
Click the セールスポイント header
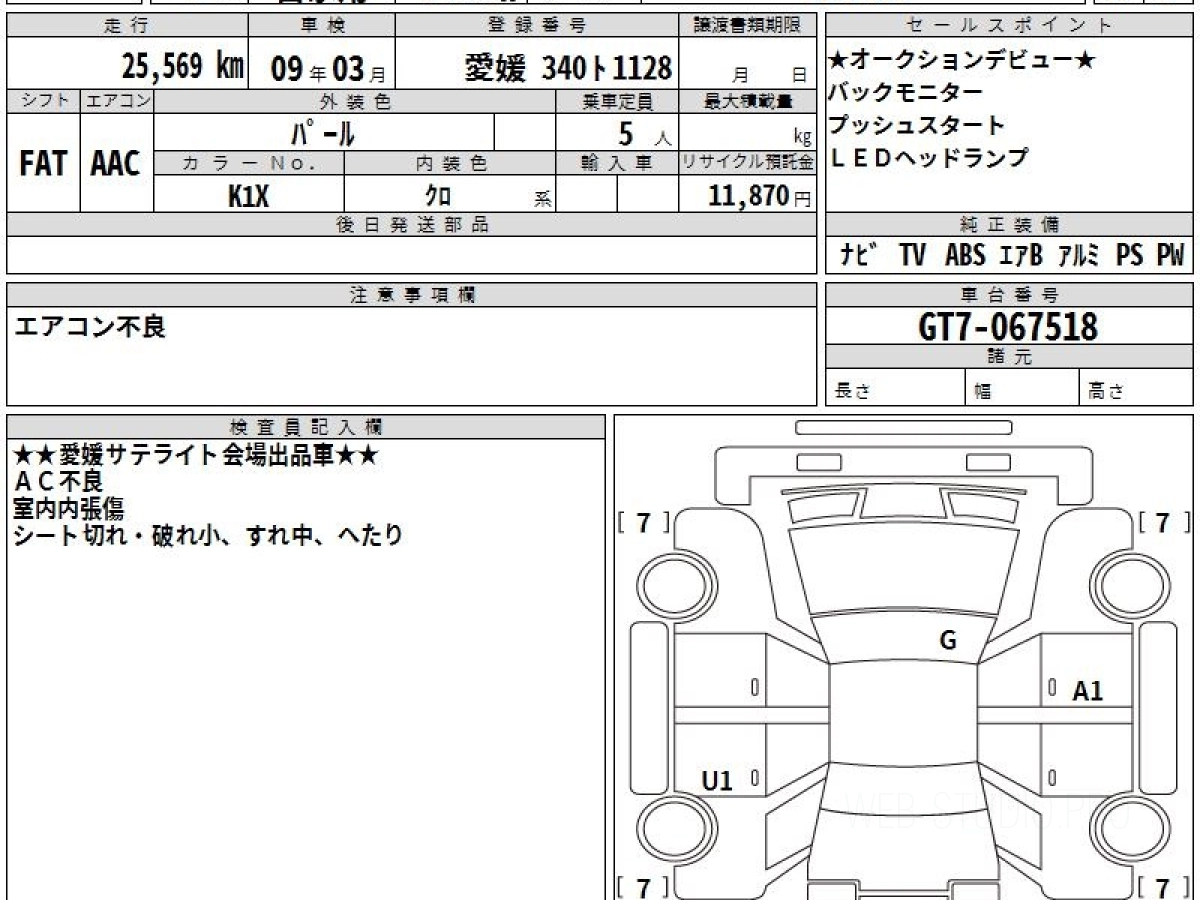1010,26
